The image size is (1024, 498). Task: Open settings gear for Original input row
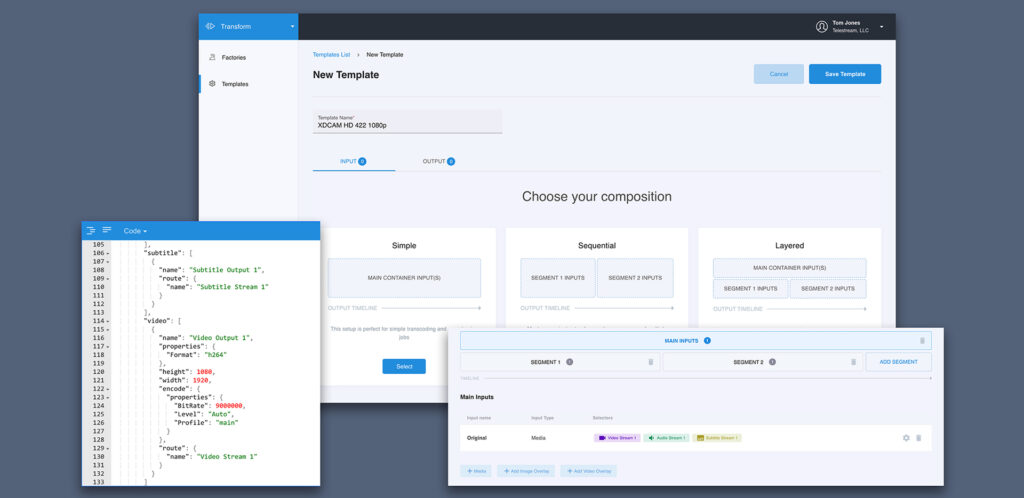(906, 438)
